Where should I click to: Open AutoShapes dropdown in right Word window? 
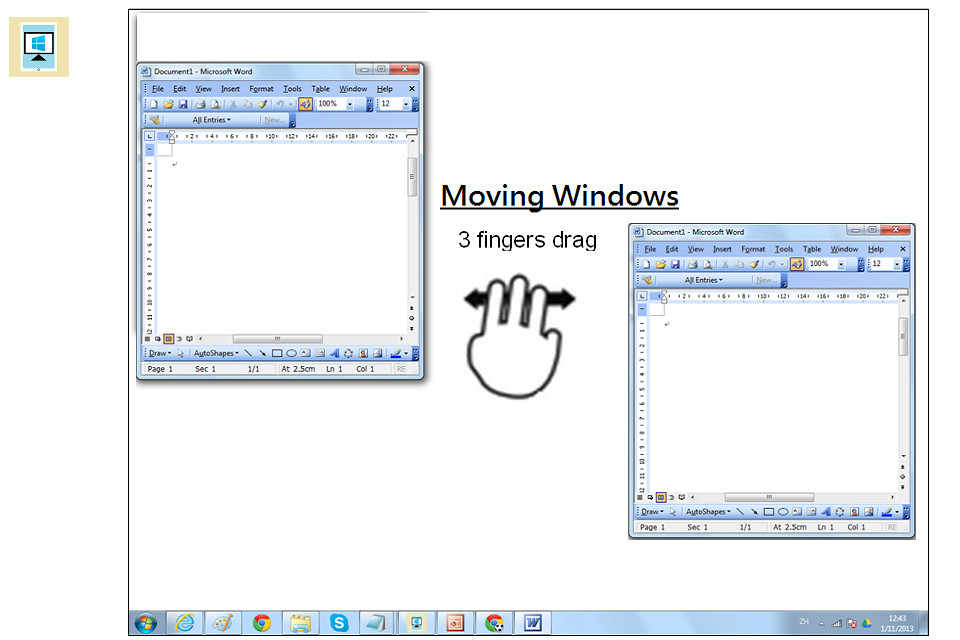click(x=708, y=512)
